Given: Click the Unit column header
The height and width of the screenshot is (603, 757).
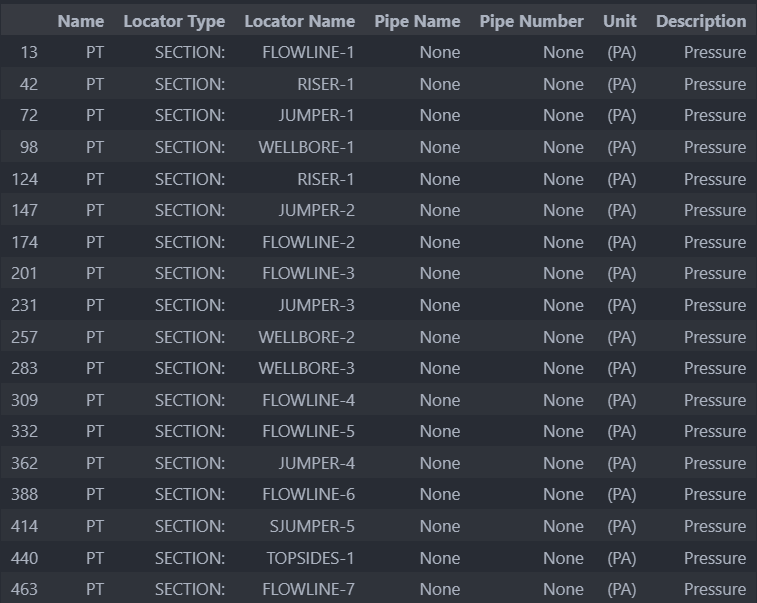Looking at the screenshot, I should pyautogui.click(x=620, y=21).
